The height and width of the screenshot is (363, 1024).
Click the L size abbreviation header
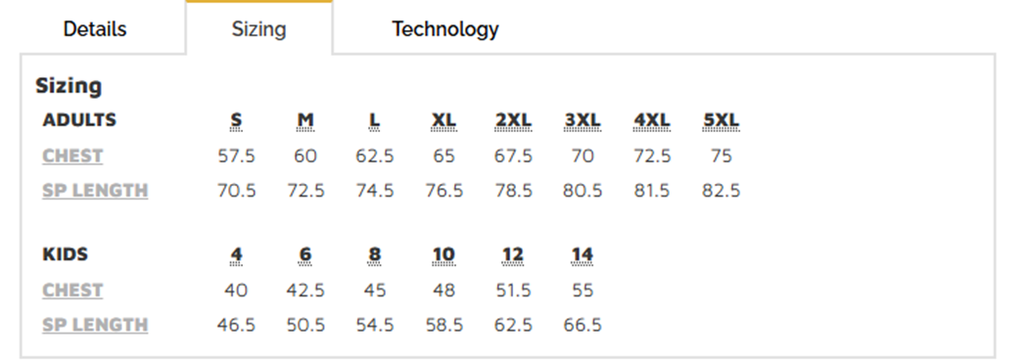pos(374,121)
